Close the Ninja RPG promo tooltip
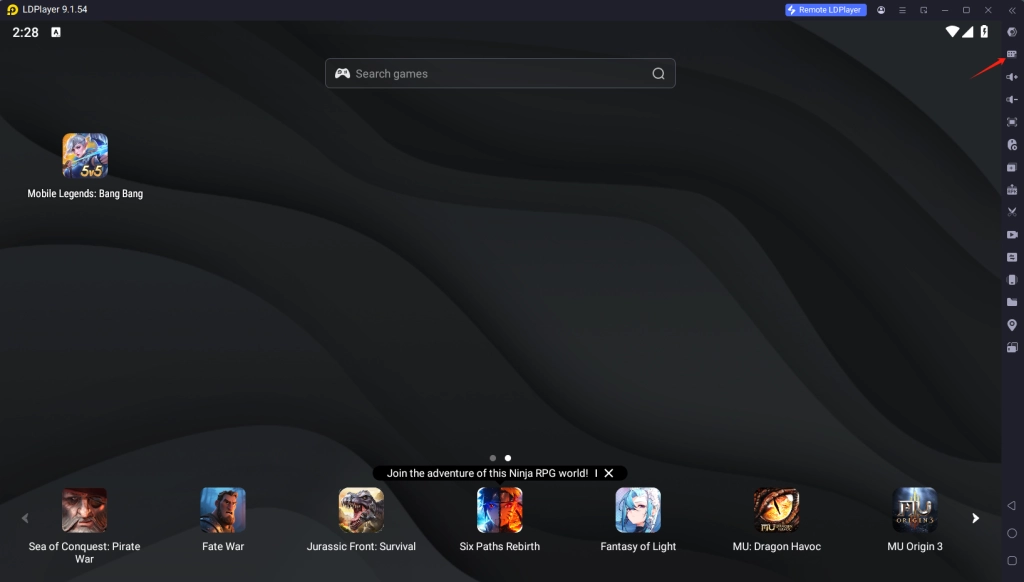The image size is (1024, 582). 609,473
